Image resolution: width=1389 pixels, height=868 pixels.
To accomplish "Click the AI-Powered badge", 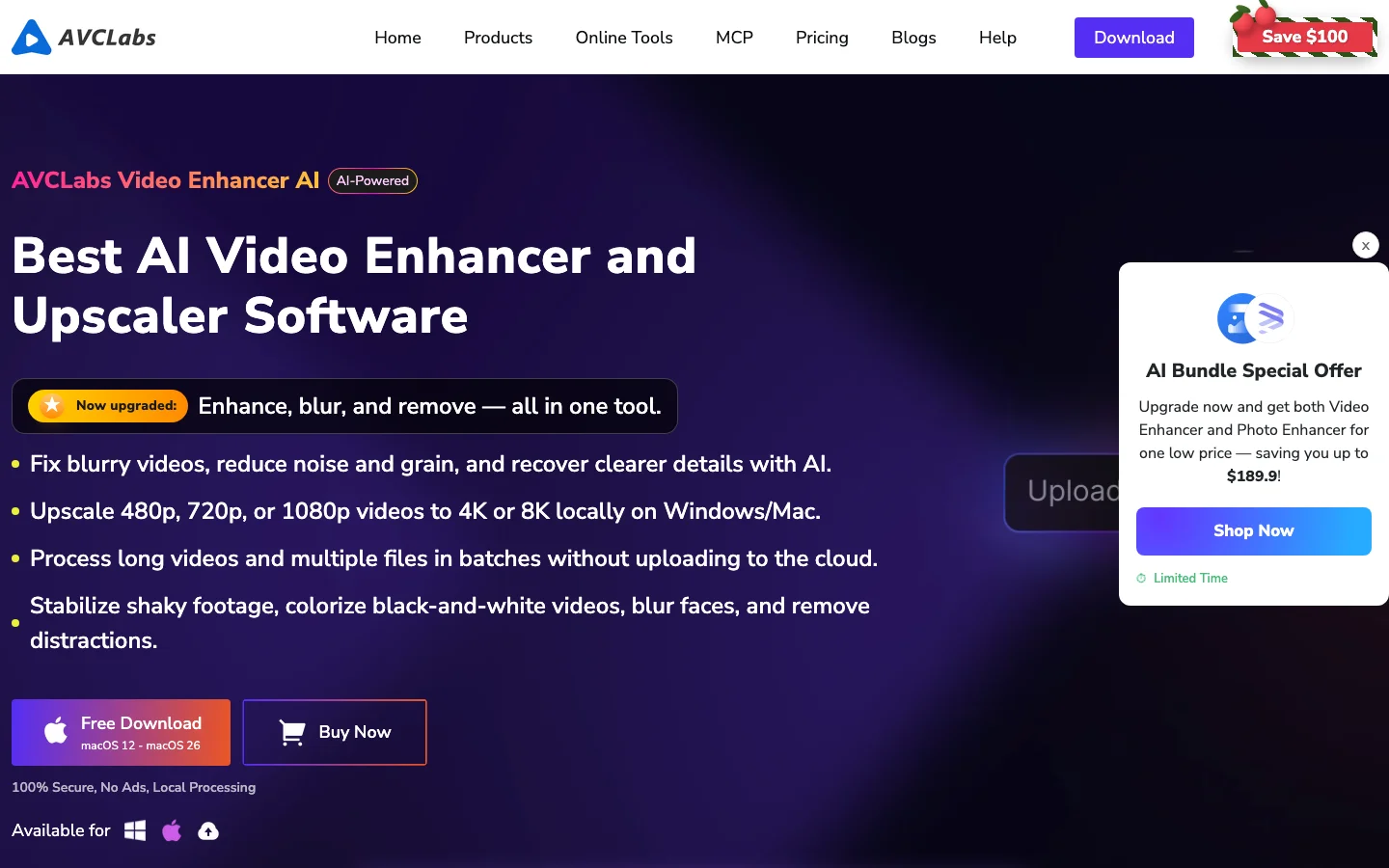I will pyautogui.click(x=372, y=180).
